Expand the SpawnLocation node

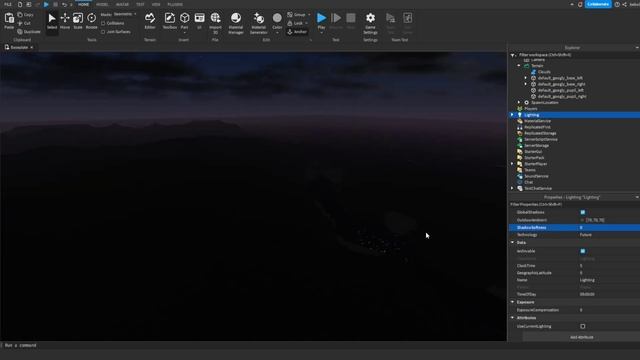pyautogui.click(x=519, y=102)
